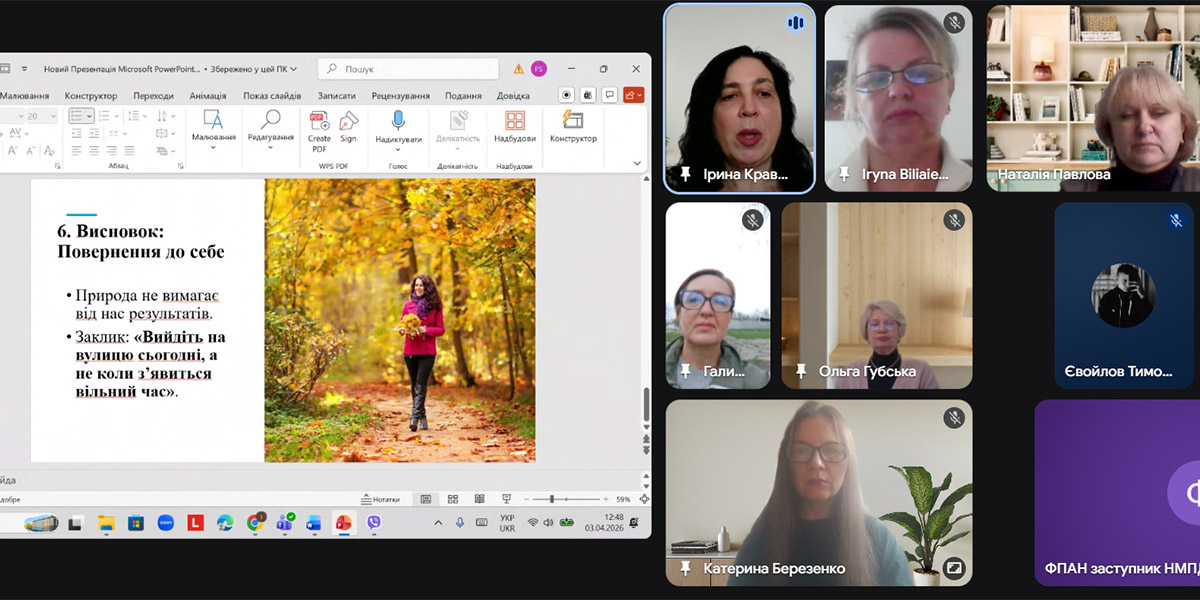
Task: Toggle the Нотатки notes pane
Action: [x=381, y=499]
